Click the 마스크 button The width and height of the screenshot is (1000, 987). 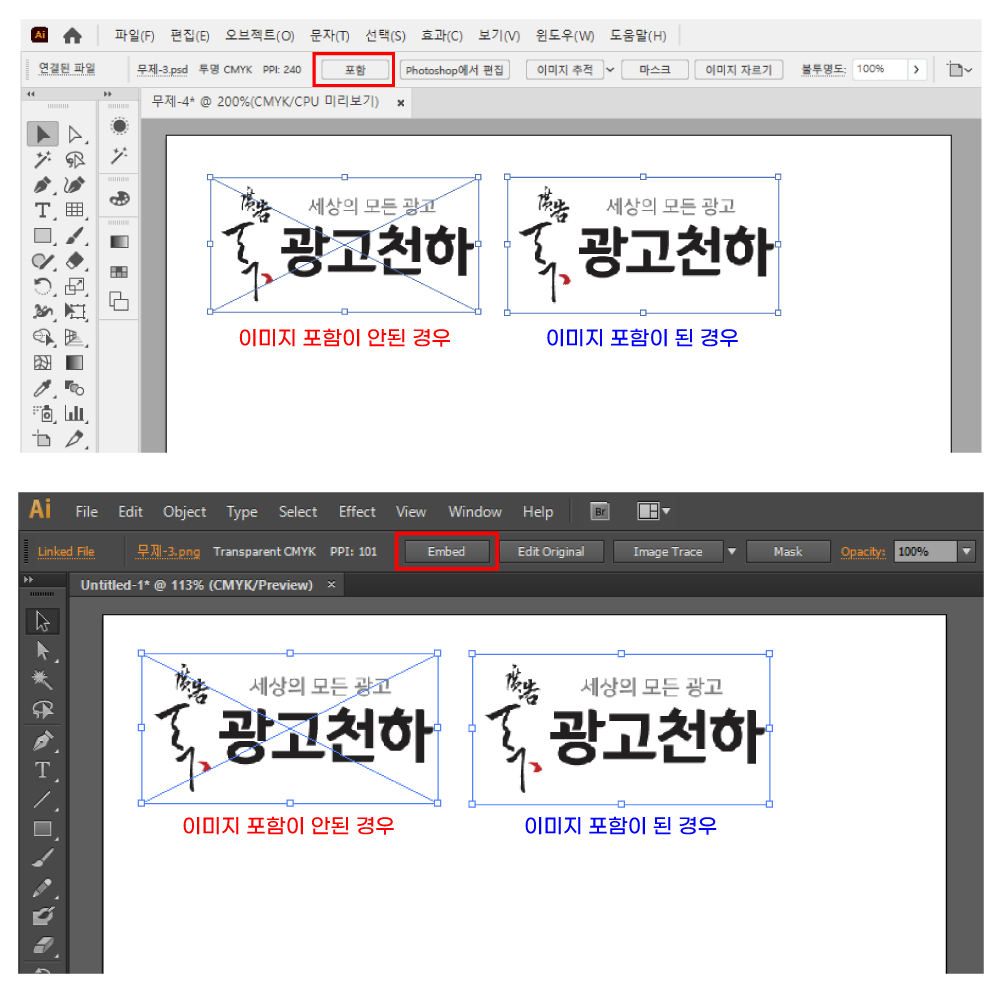click(x=655, y=69)
